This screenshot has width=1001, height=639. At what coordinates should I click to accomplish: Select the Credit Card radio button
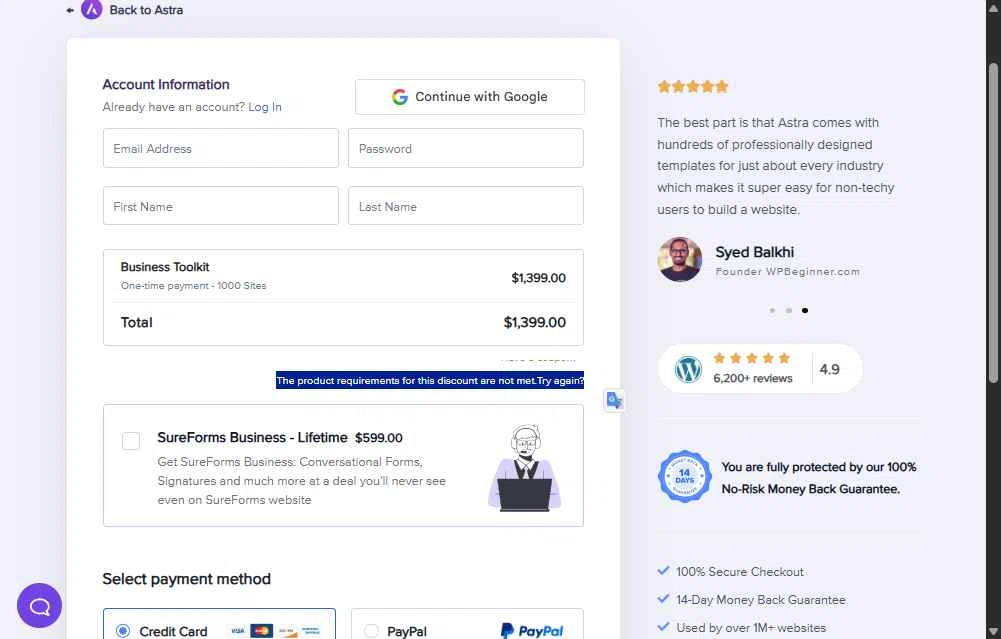point(123,631)
